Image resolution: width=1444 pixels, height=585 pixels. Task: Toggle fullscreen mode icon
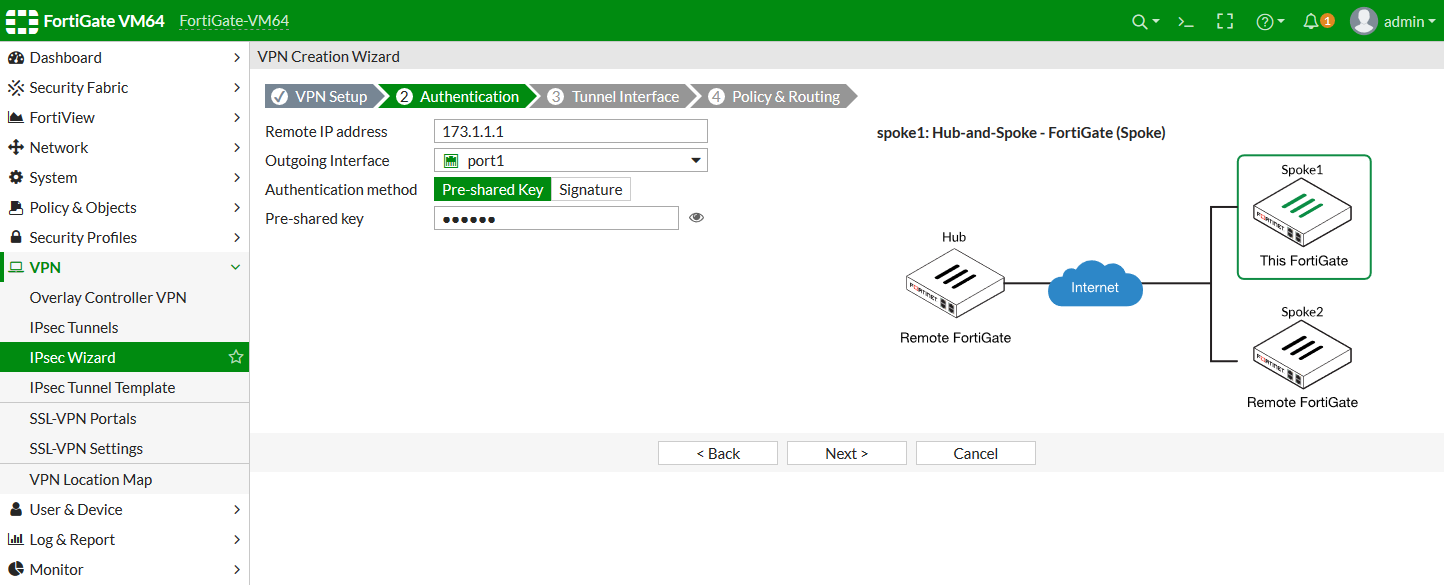(x=1225, y=21)
